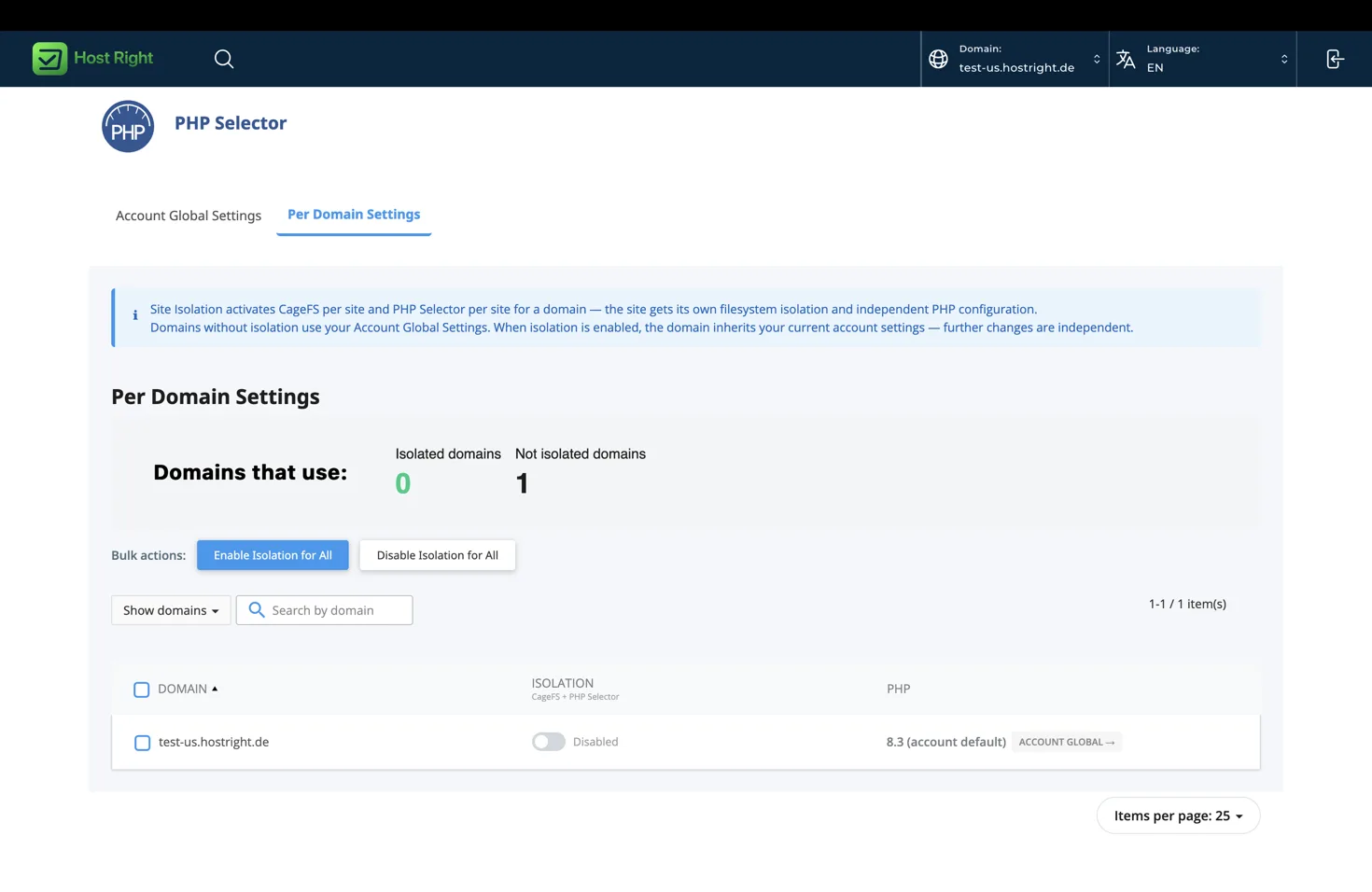This screenshot has height=892, width=1372.
Task: Click Disable Isolation for All button
Action: [438, 555]
